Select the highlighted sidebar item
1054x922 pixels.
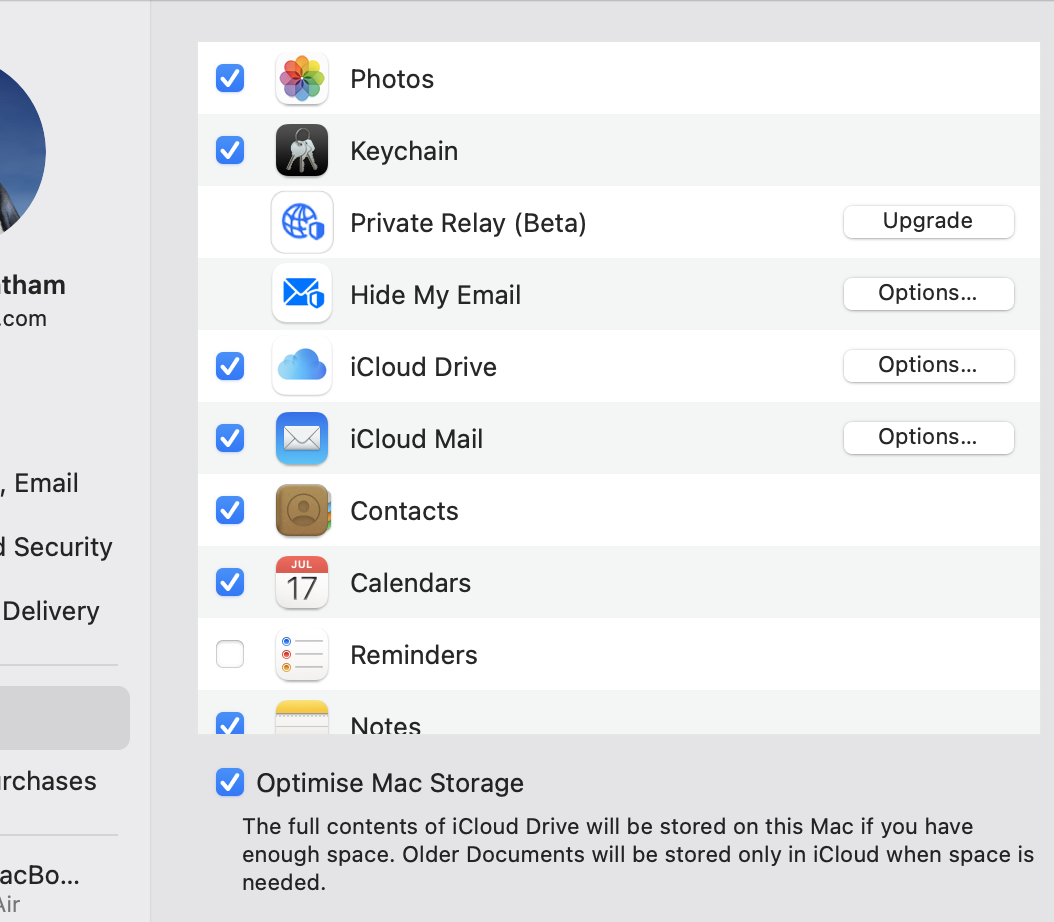tap(65, 718)
